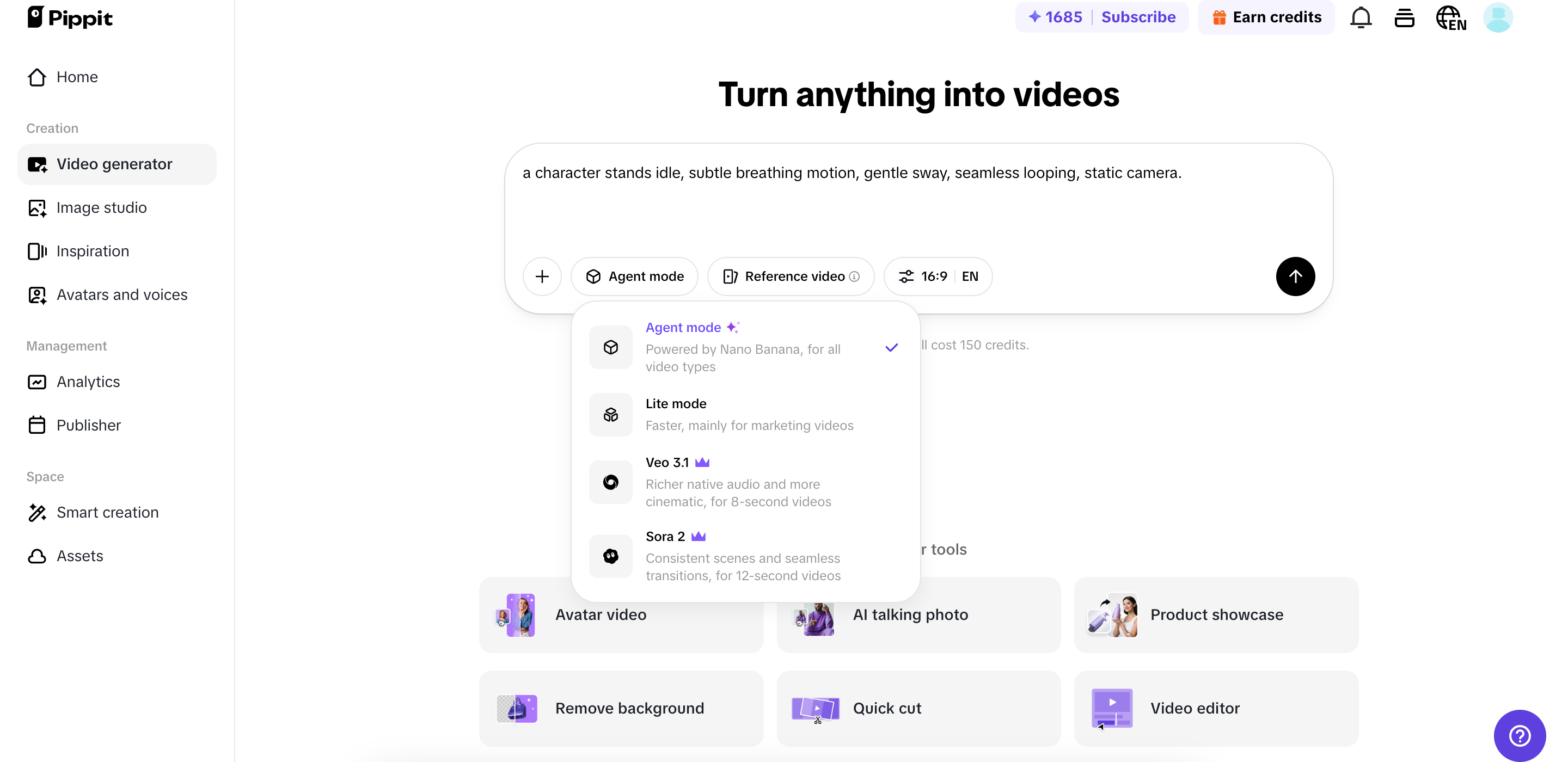1568x762 pixels.
Task: Click the arrow submit button to generate video
Action: [1295, 276]
